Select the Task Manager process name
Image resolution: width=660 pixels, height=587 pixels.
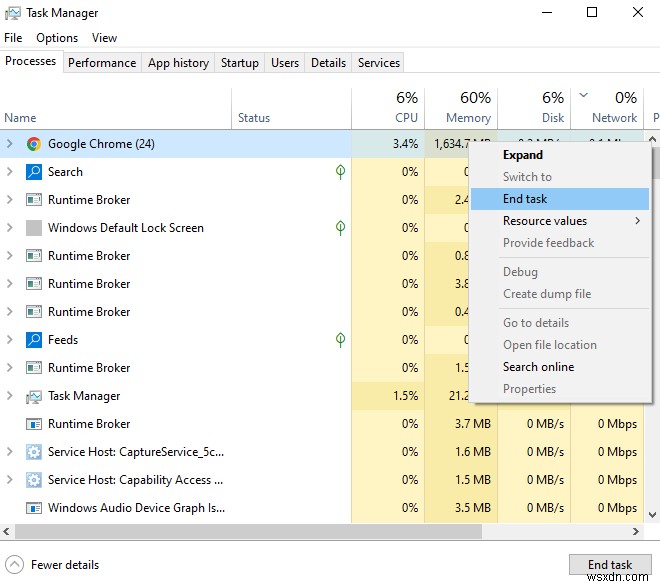pos(84,396)
